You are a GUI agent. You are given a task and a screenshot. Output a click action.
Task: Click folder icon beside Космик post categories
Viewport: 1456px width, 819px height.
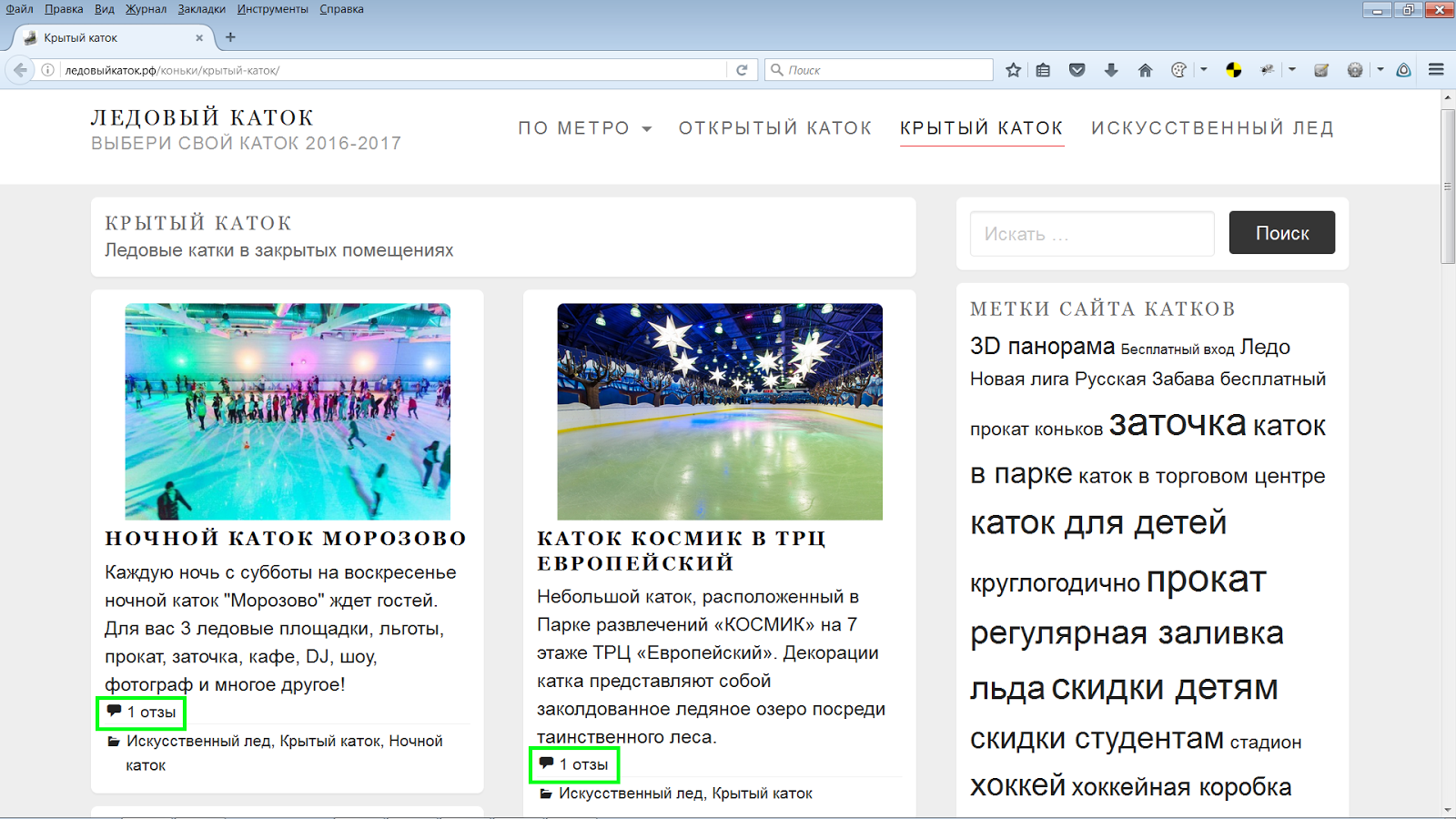pyautogui.click(x=546, y=794)
